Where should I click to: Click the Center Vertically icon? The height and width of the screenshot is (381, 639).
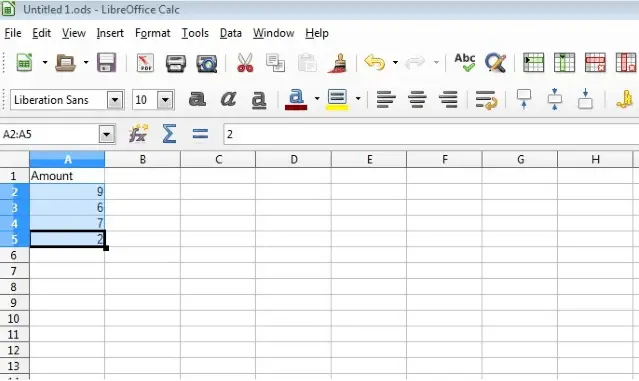555,99
